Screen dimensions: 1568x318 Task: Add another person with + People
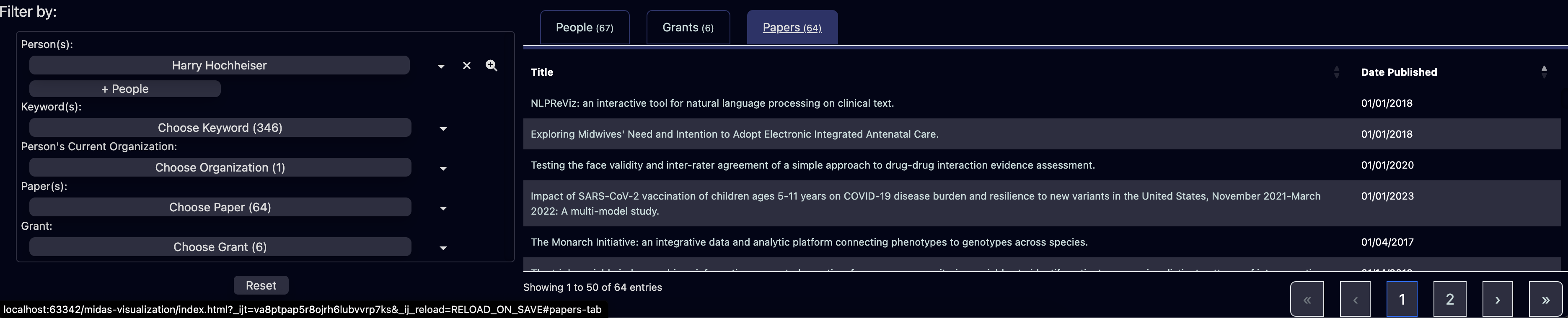coord(125,89)
